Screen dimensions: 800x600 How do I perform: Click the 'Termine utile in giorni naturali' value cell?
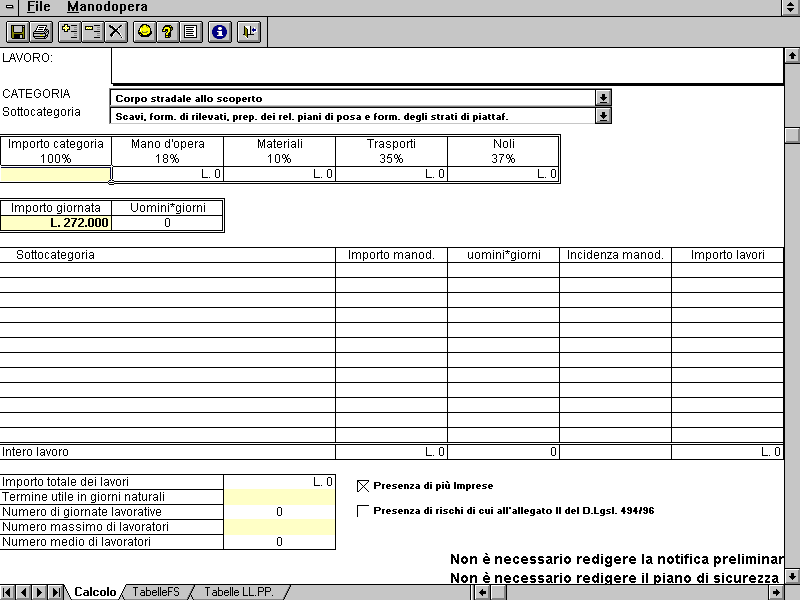280,497
